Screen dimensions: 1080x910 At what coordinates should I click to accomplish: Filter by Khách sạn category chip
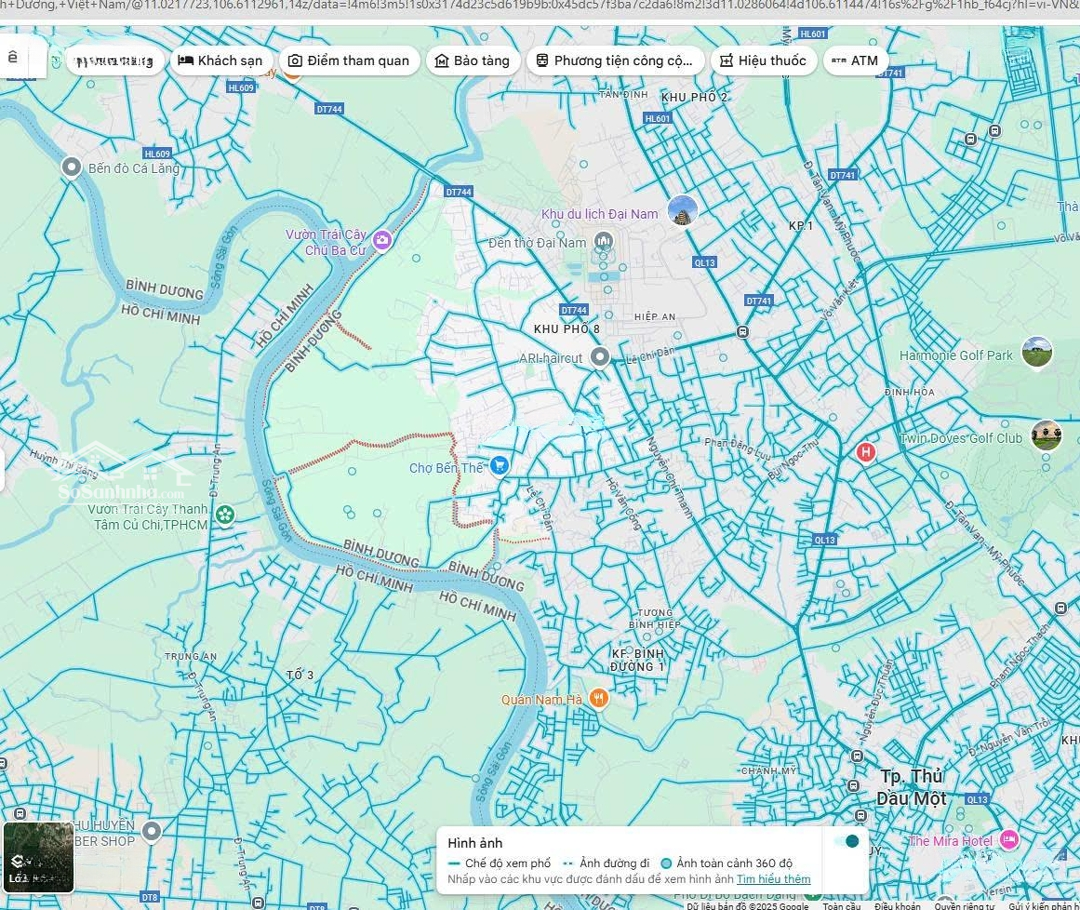tap(220, 60)
